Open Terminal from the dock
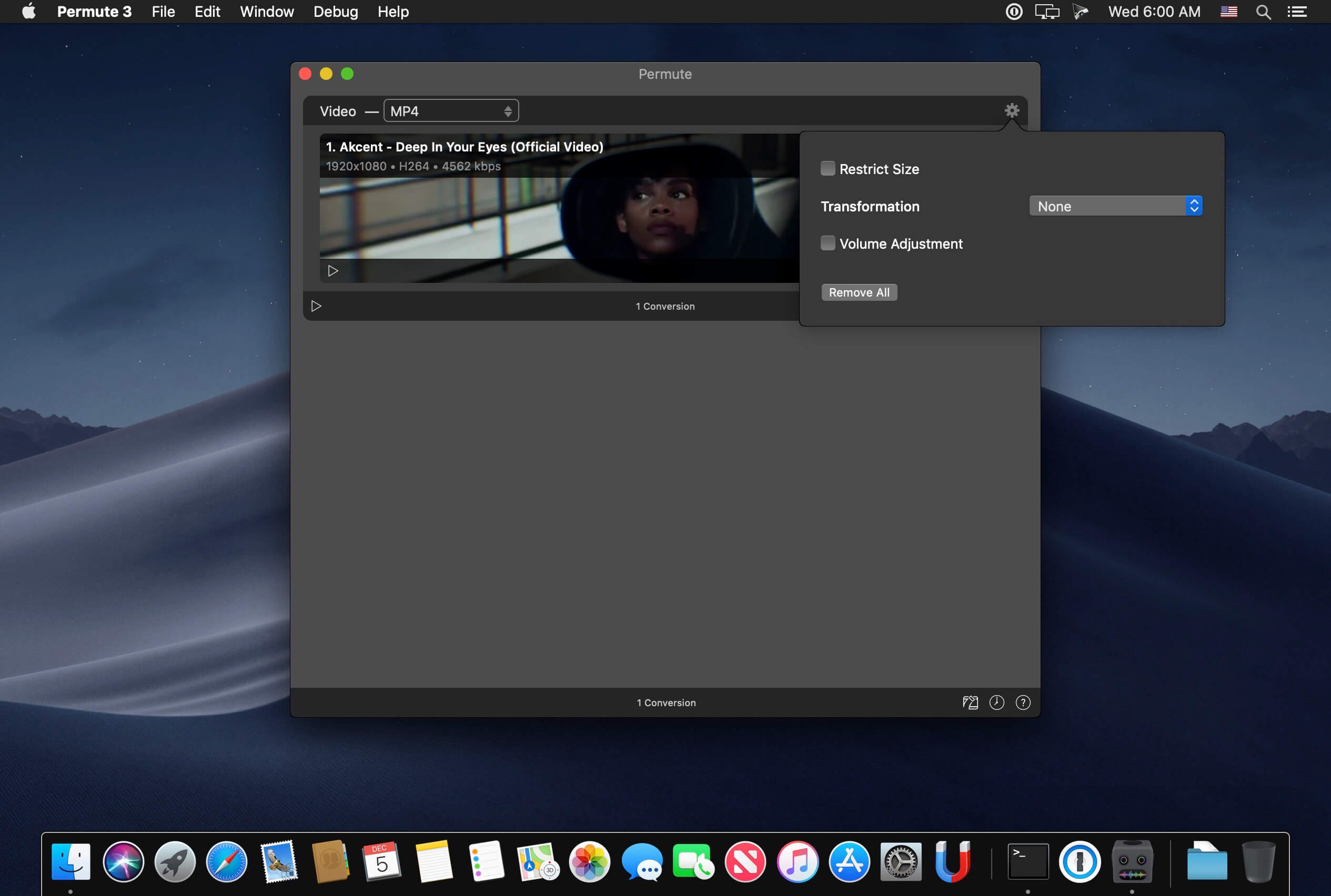This screenshot has height=896, width=1331. click(1027, 861)
